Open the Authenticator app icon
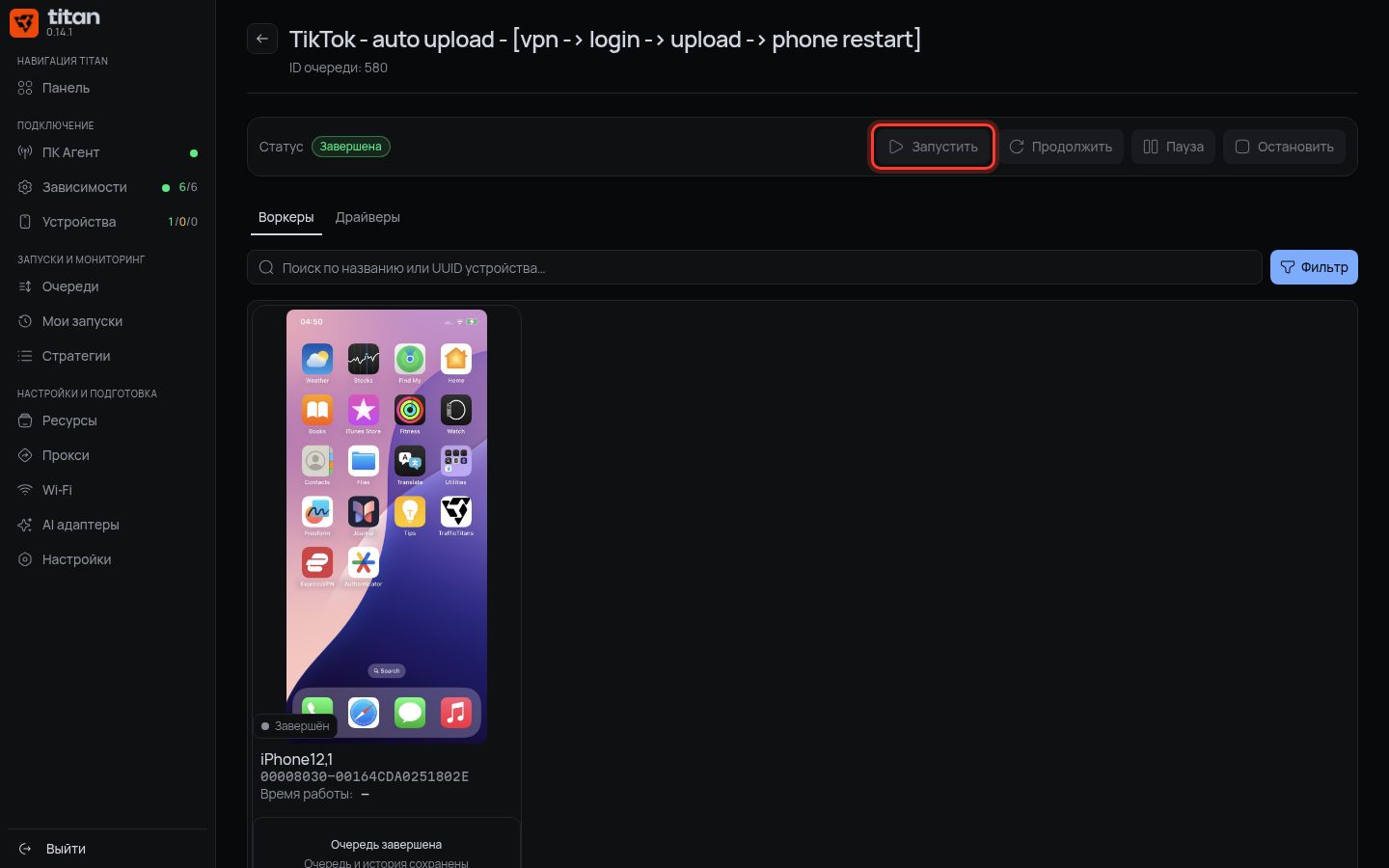1389x868 pixels. (364, 562)
